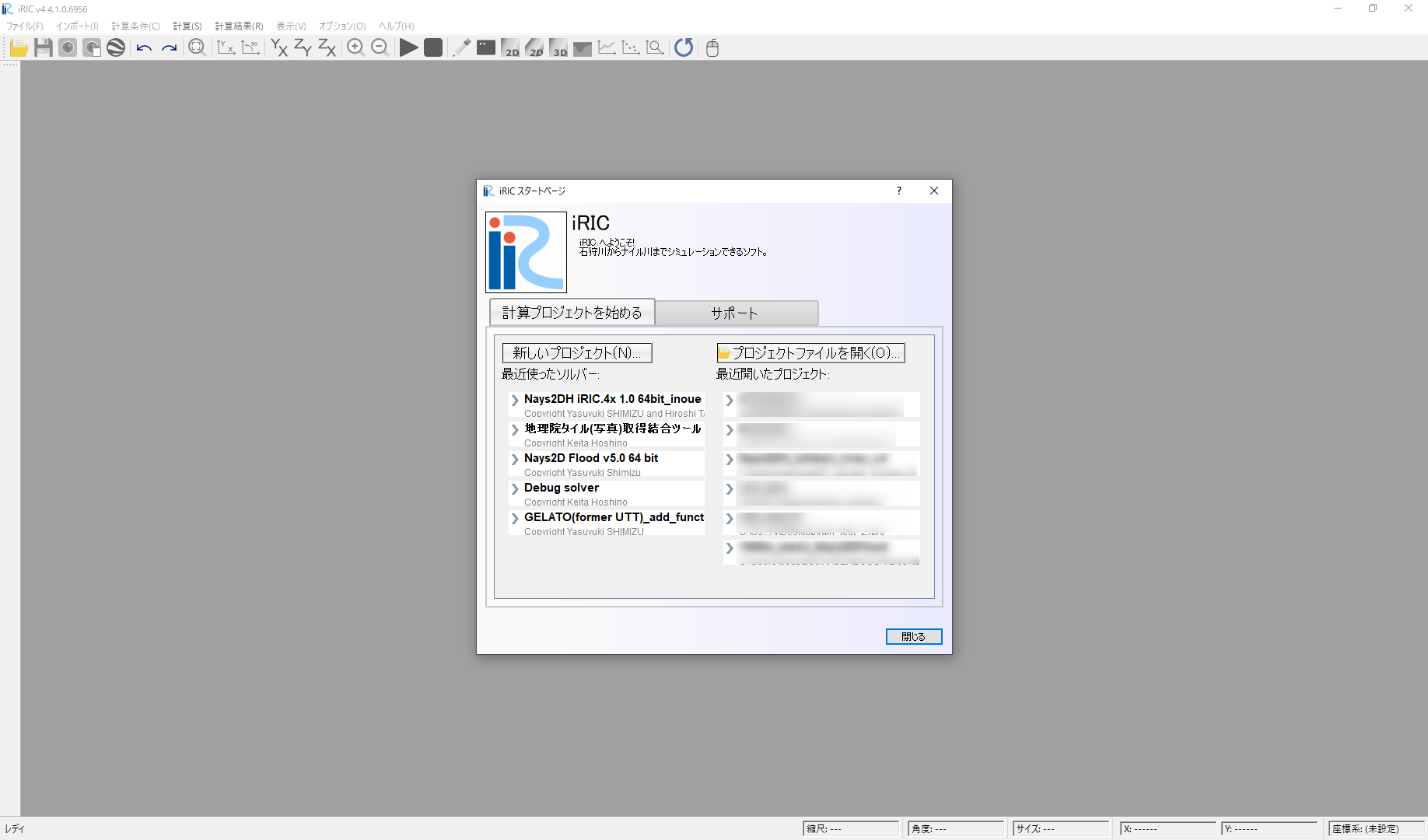This screenshot has width=1428, height=840.
Task: Open the 計算(S) menu
Action: 187,26
